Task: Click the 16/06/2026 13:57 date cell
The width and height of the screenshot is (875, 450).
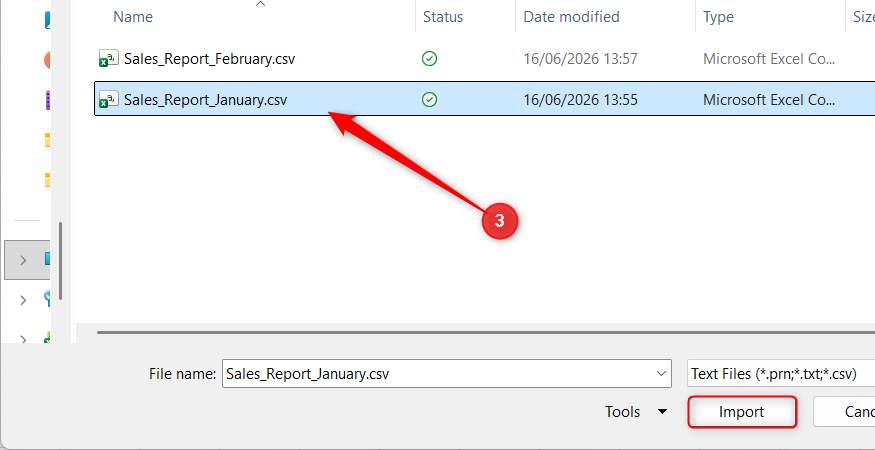Action: [x=580, y=59]
